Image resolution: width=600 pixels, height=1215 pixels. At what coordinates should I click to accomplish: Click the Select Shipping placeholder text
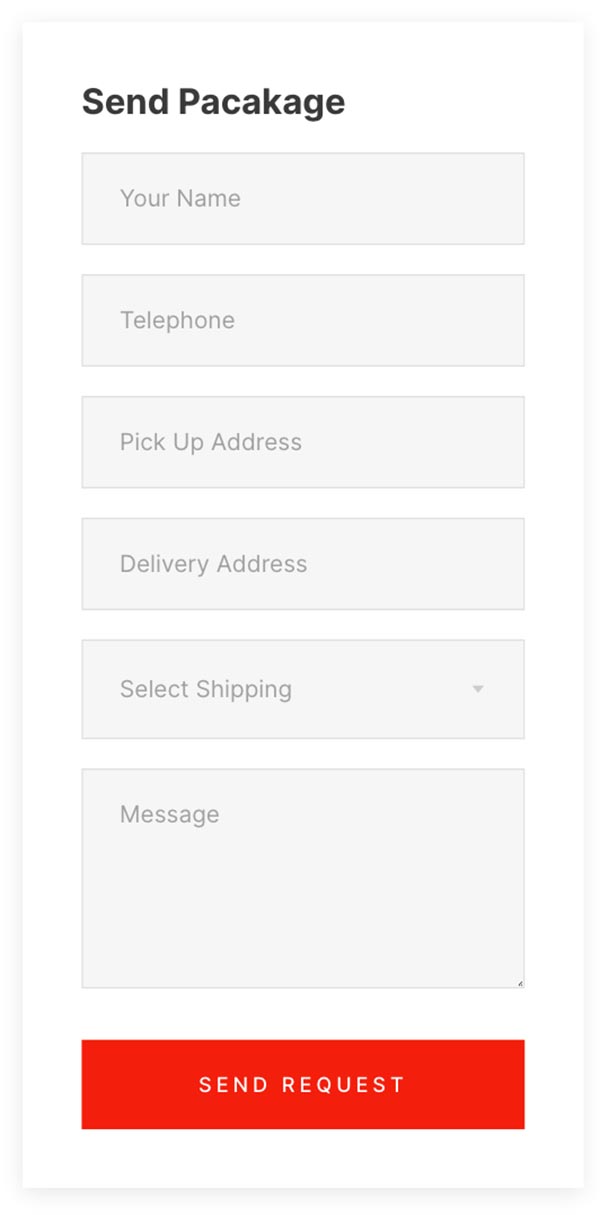[206, 689]
